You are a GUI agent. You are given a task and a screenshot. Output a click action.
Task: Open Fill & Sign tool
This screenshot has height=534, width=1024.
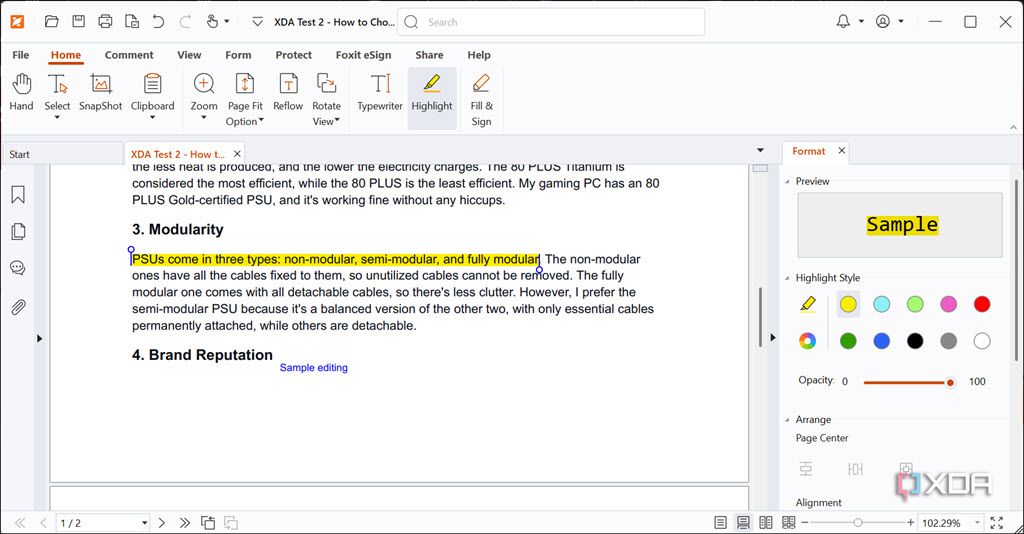point(481,99)
